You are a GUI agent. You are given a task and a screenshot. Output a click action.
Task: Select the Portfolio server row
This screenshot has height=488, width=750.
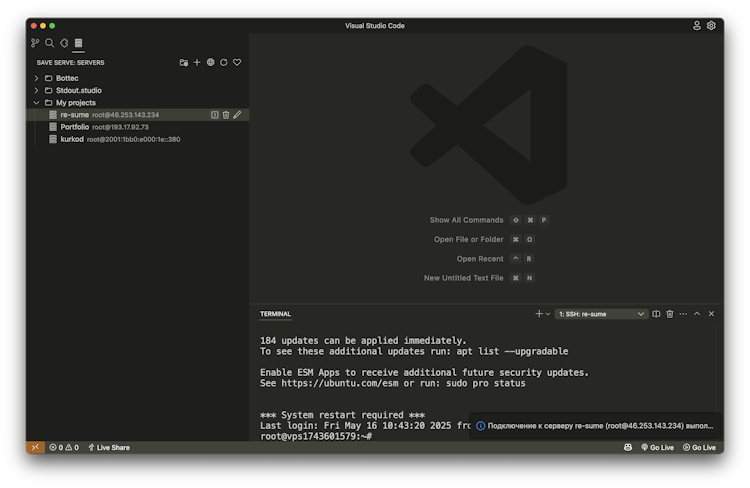pos(138,127)
